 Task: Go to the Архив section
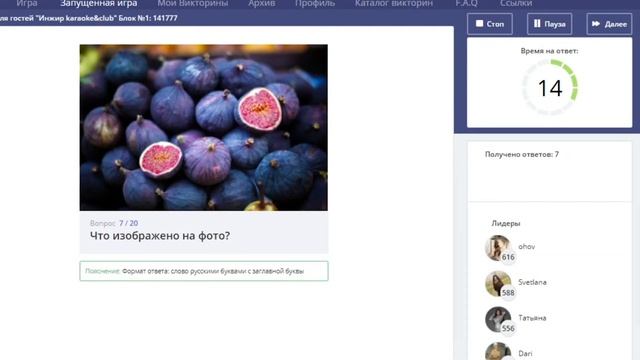coord(262,3)
